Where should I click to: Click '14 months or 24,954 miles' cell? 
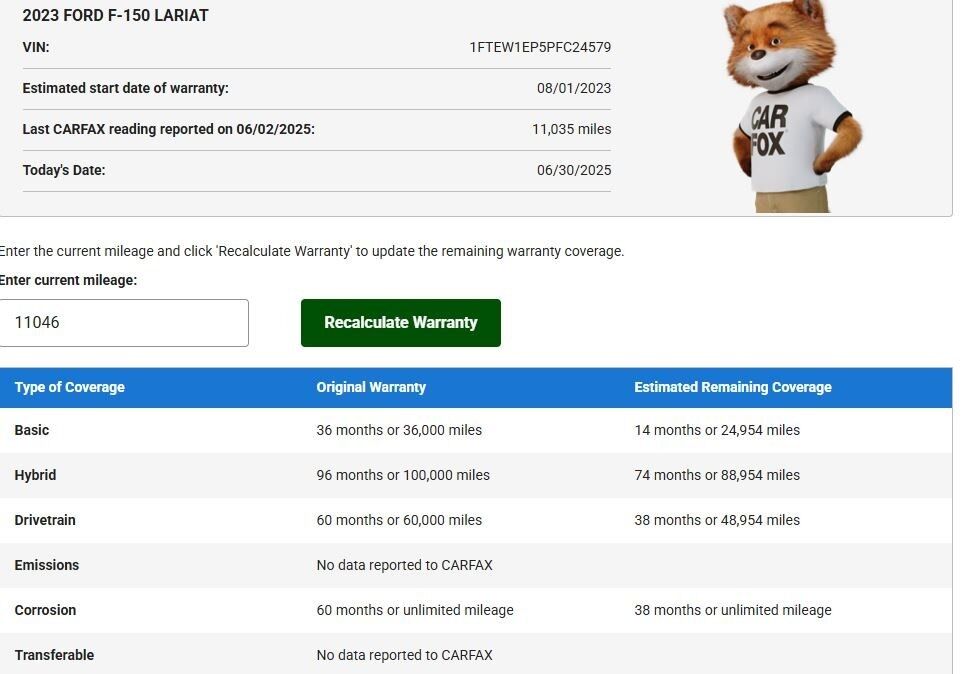(x=717, y=430)
